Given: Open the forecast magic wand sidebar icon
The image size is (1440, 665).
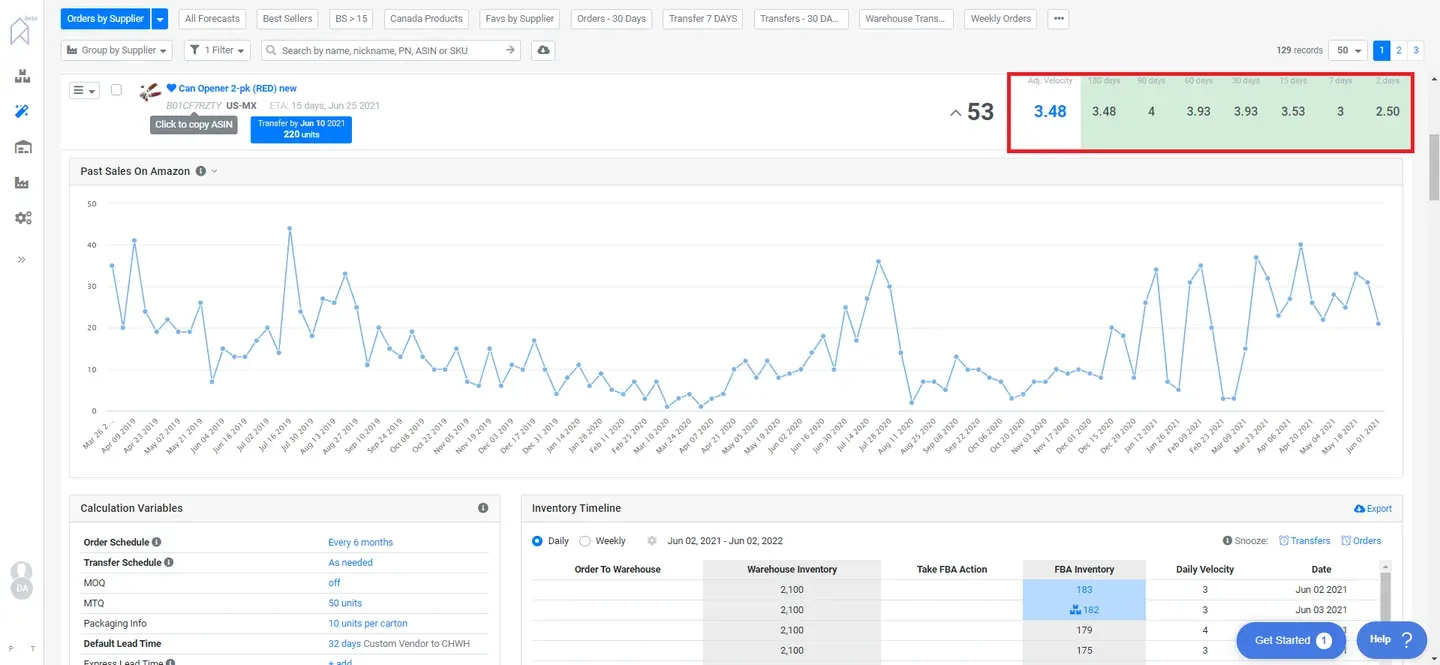Looking at the screenshot, I should point(22,111).
